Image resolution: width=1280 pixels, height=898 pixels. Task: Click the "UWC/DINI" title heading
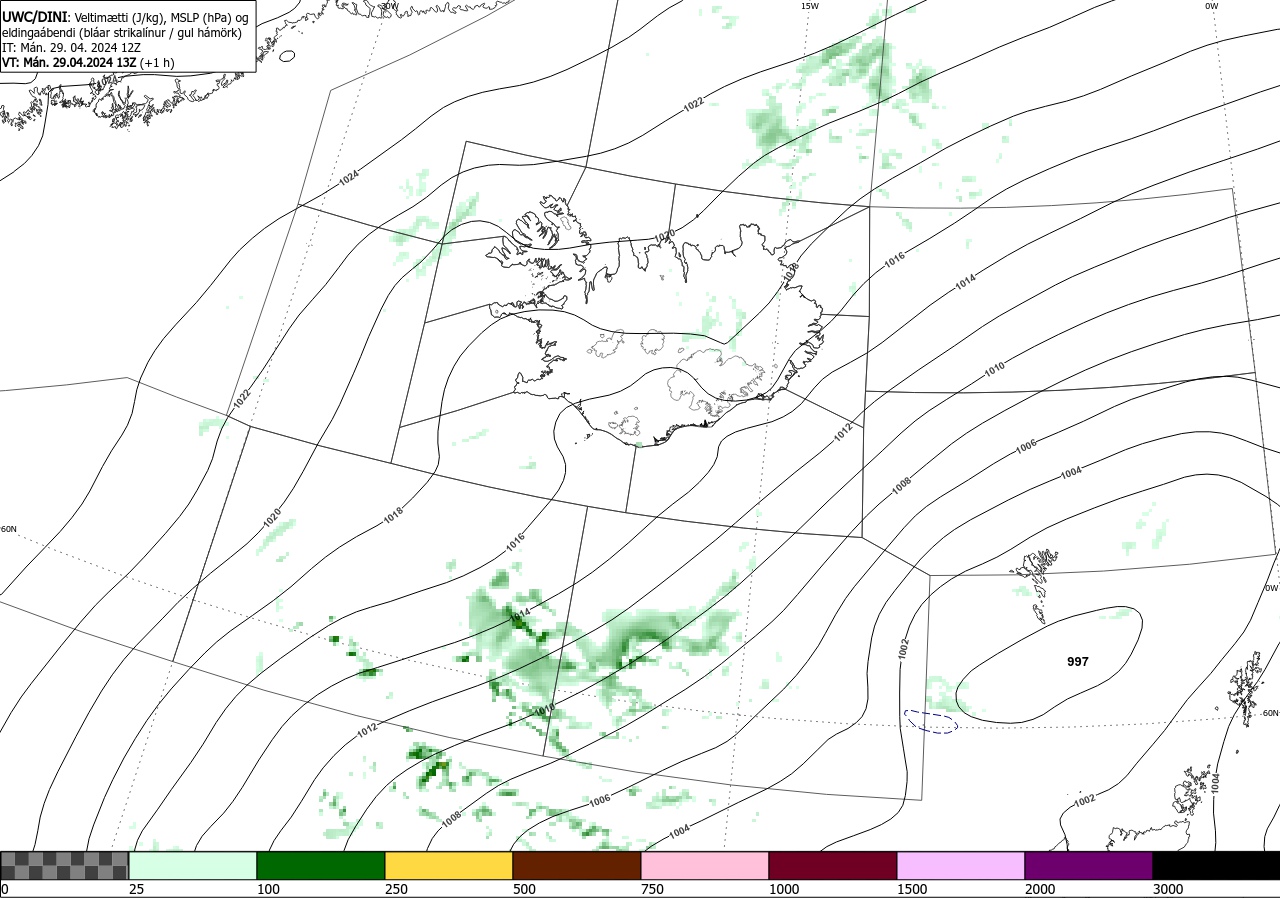34,17
